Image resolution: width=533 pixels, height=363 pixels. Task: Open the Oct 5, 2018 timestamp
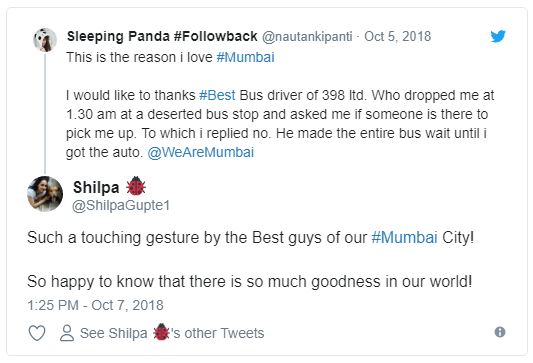(397, 36)
